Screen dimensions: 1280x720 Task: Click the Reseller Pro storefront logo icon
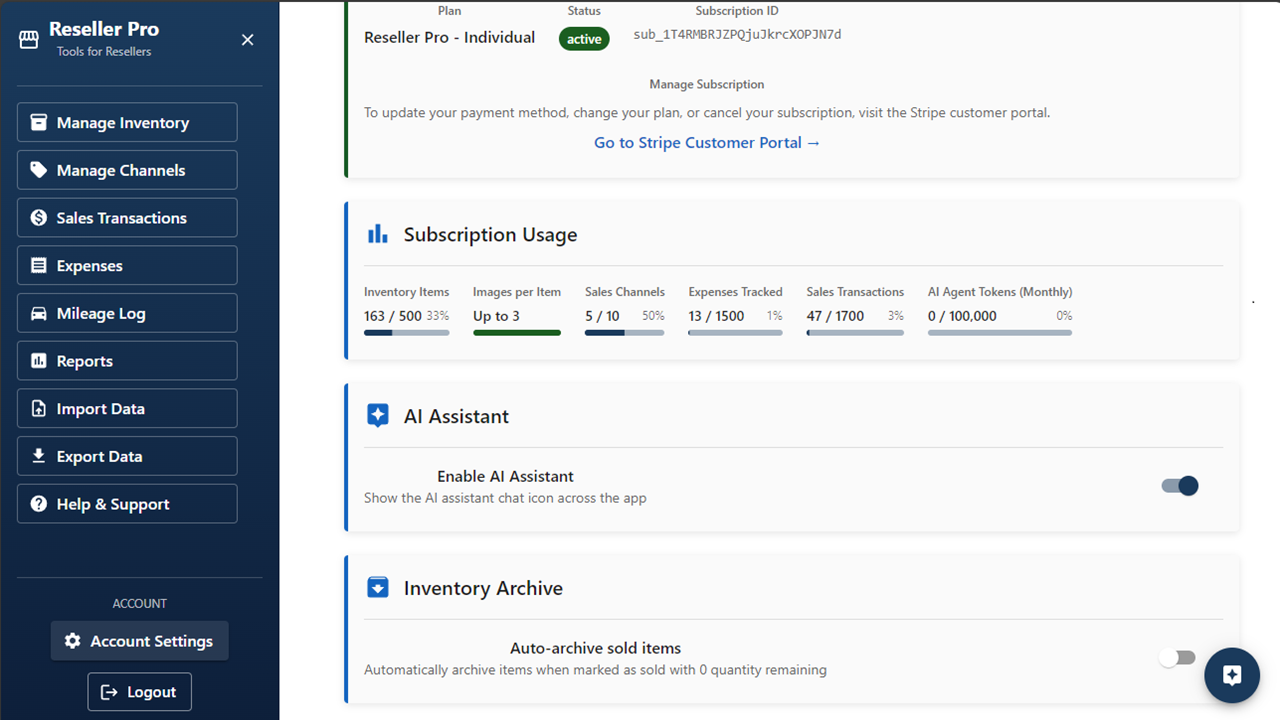click(29, 39)
